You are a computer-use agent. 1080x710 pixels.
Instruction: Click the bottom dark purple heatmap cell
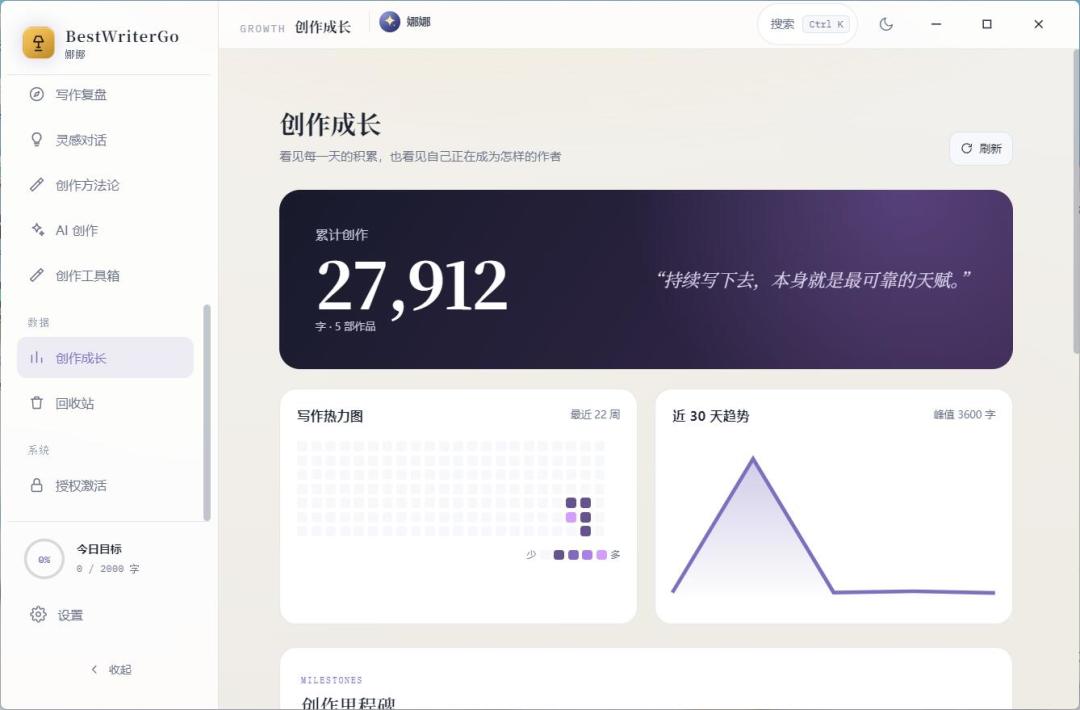(585, 531)
